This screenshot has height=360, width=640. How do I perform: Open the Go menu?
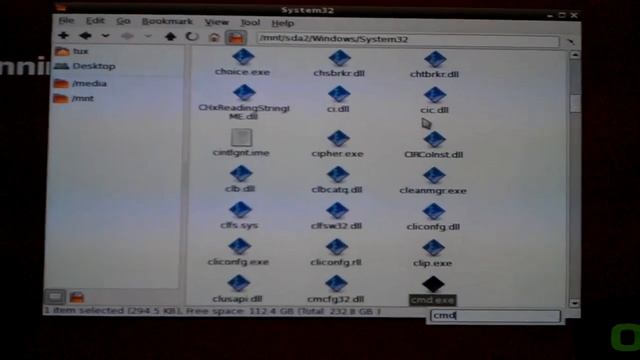pos(123,21)
